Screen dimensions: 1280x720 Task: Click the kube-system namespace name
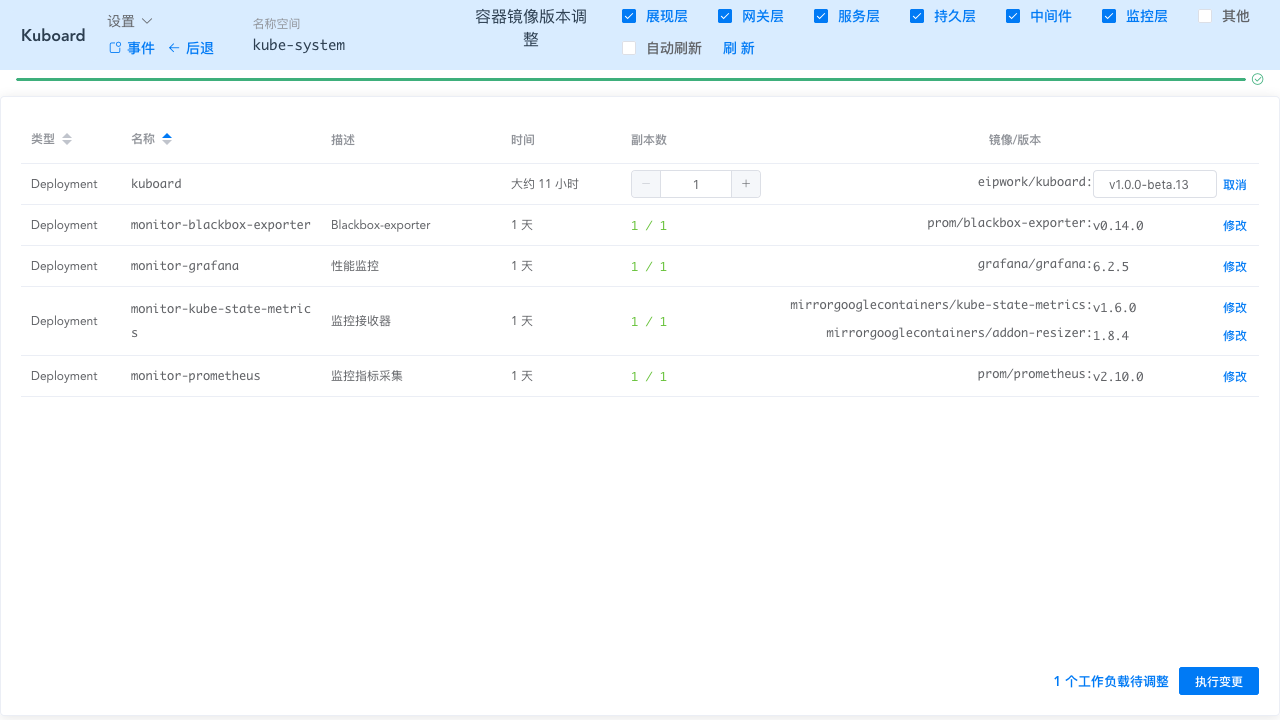pyautogui.click(x=299, y=45)
